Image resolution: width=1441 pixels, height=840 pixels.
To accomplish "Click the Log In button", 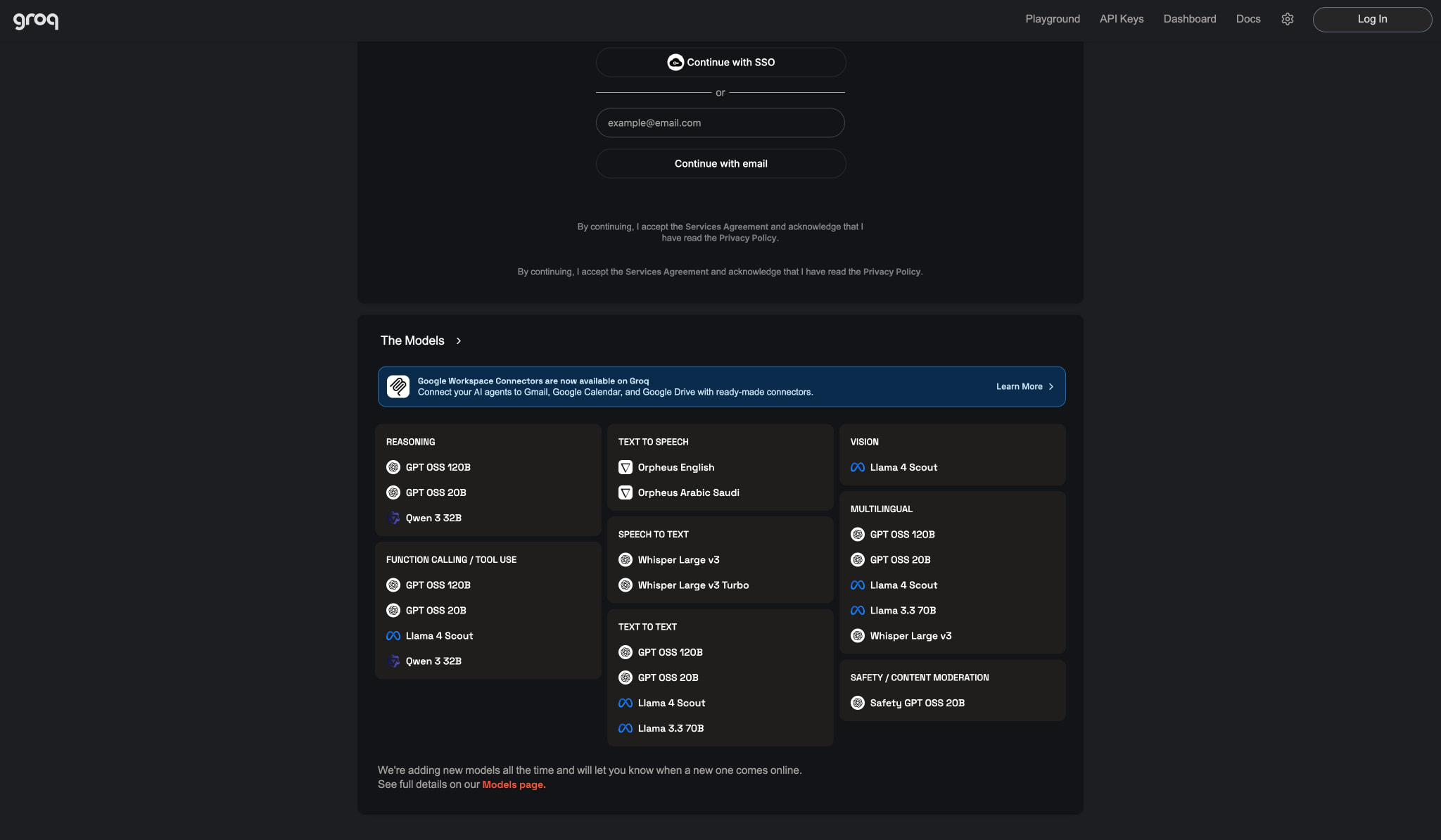I will 1372,19.
